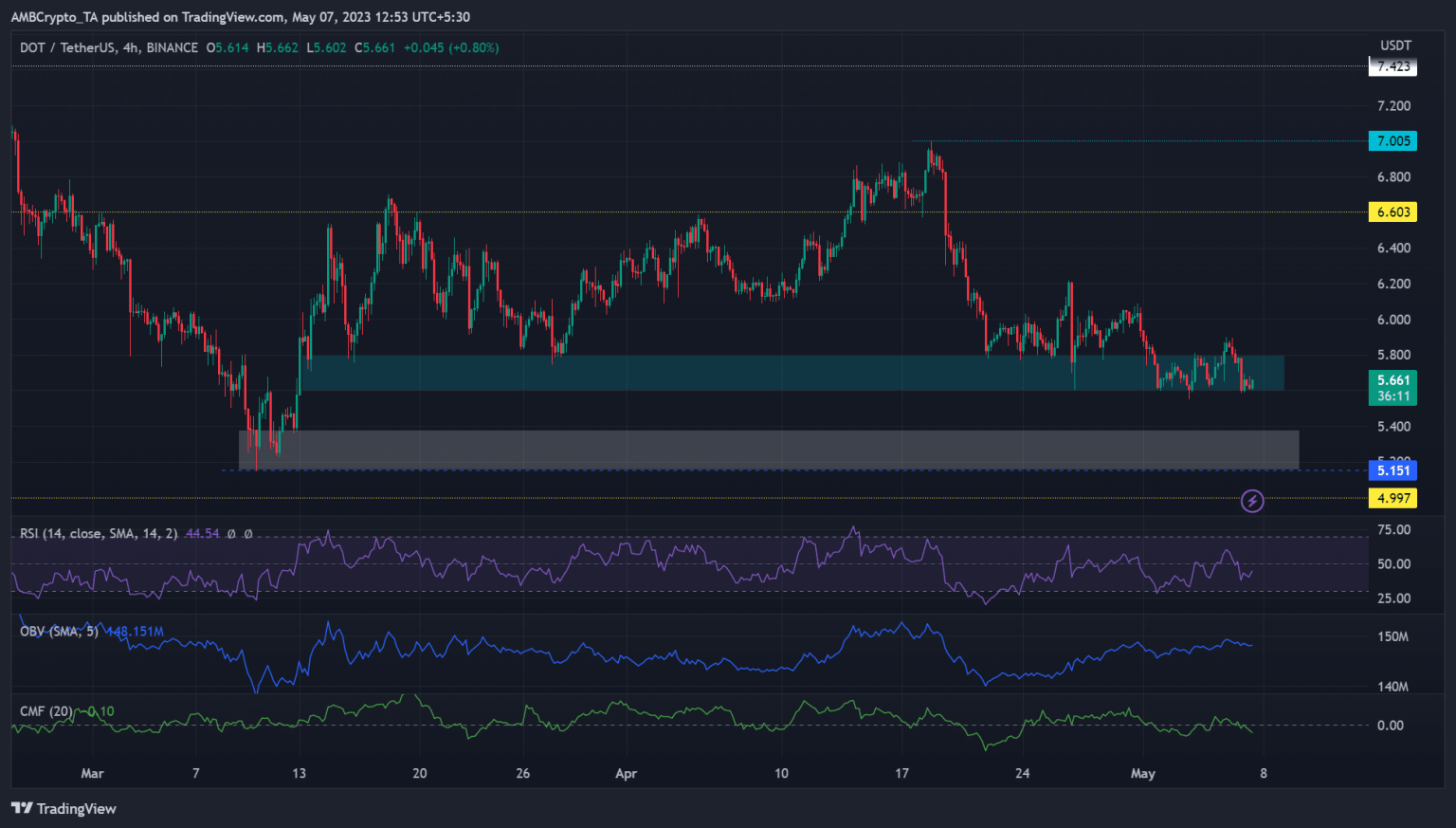
Task: Click the May date on the time axis
Action: (x=1142, y=773)
